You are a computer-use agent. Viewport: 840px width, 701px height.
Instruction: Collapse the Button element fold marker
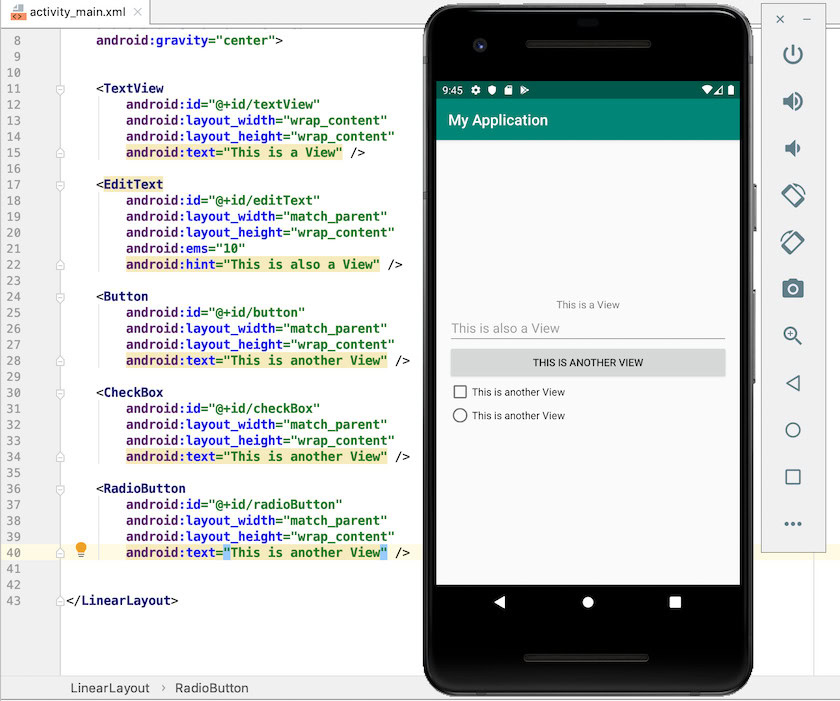[60, 296]
